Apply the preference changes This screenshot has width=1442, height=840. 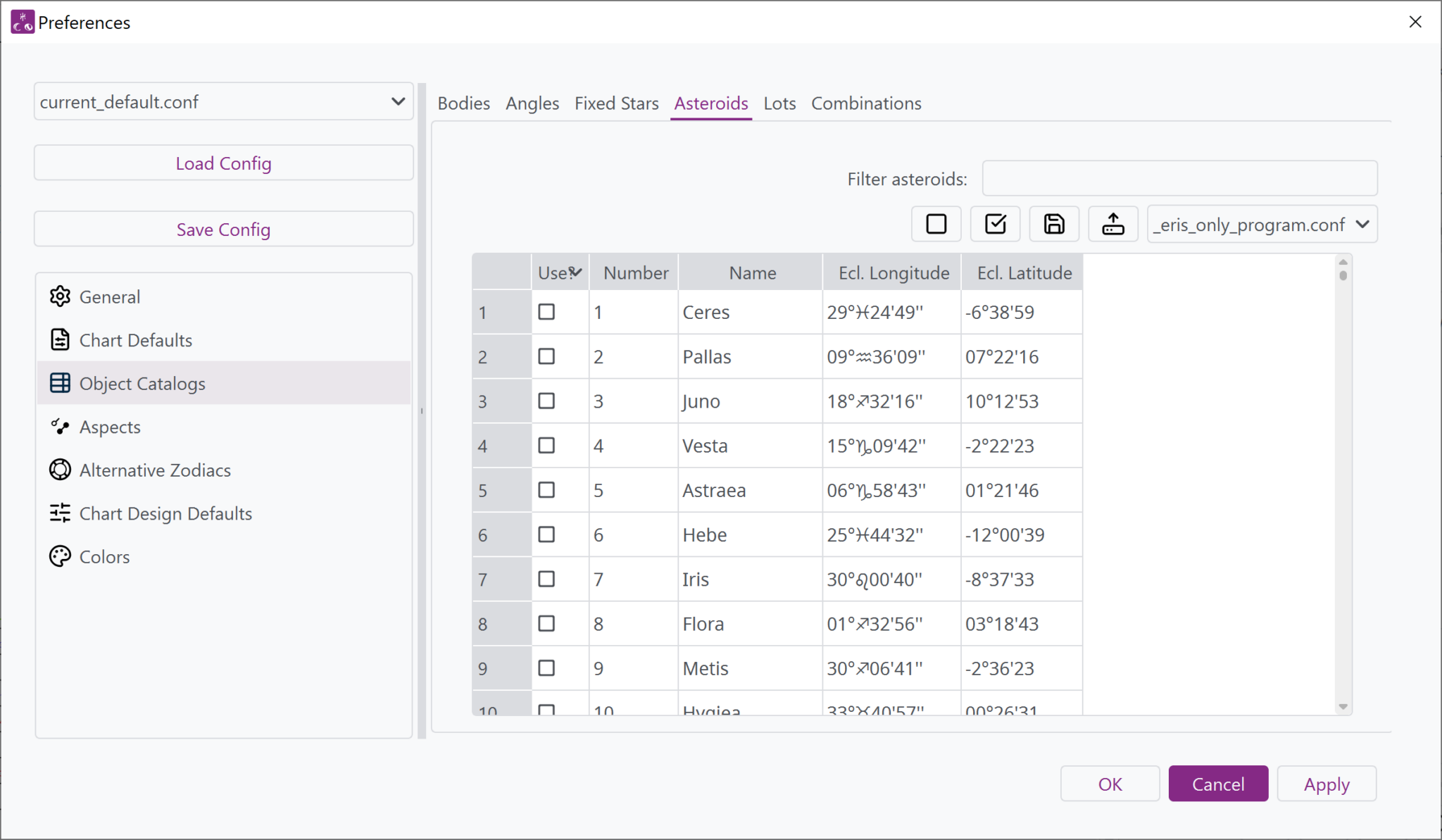point(1327,784)
